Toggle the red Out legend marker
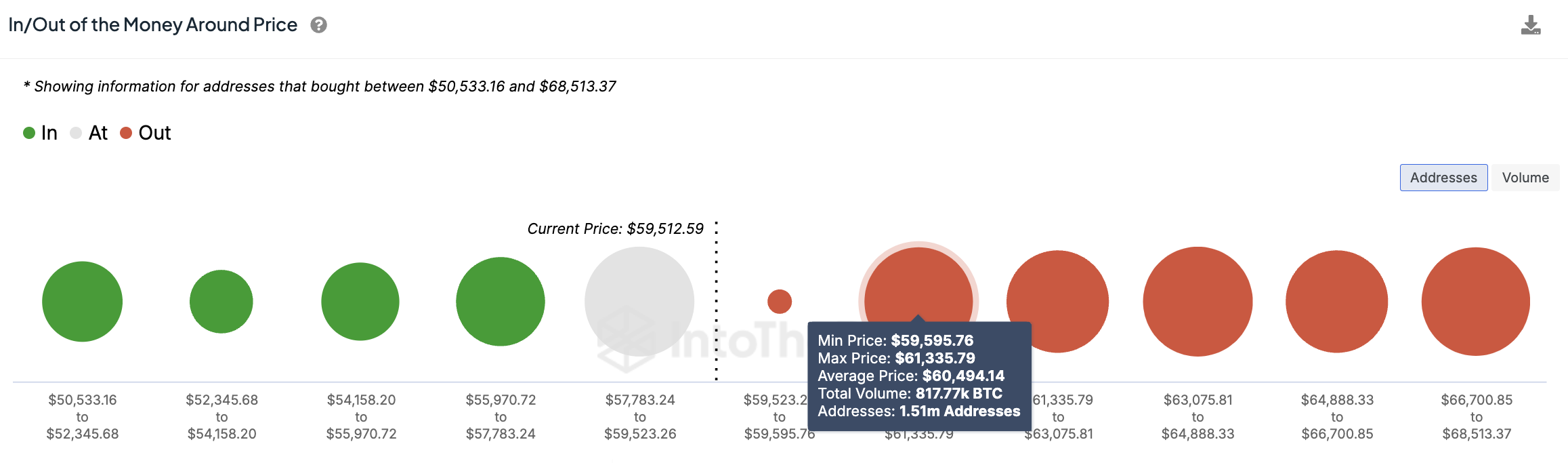 (126, 133)
